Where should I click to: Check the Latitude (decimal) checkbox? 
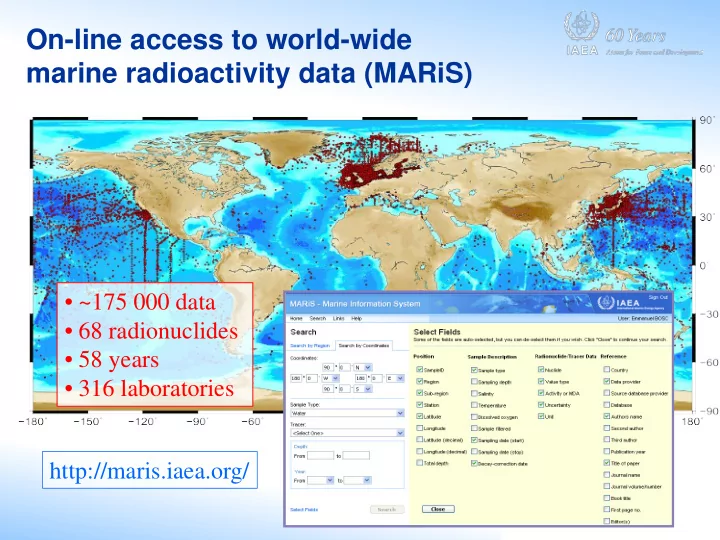(x=419, y=439)
